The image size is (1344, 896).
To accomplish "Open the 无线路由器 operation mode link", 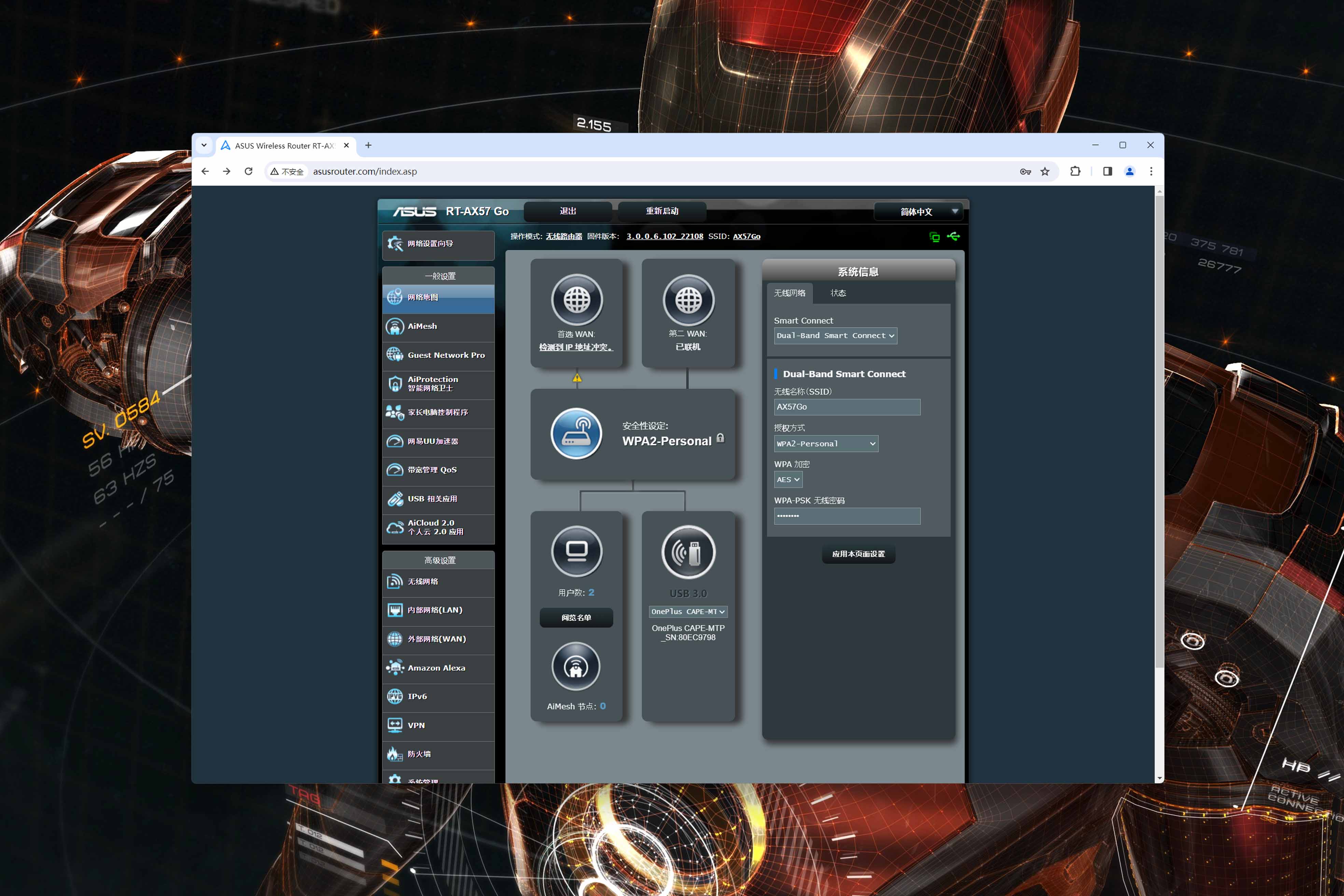I will pyautogui.click(x=564, y=237).
